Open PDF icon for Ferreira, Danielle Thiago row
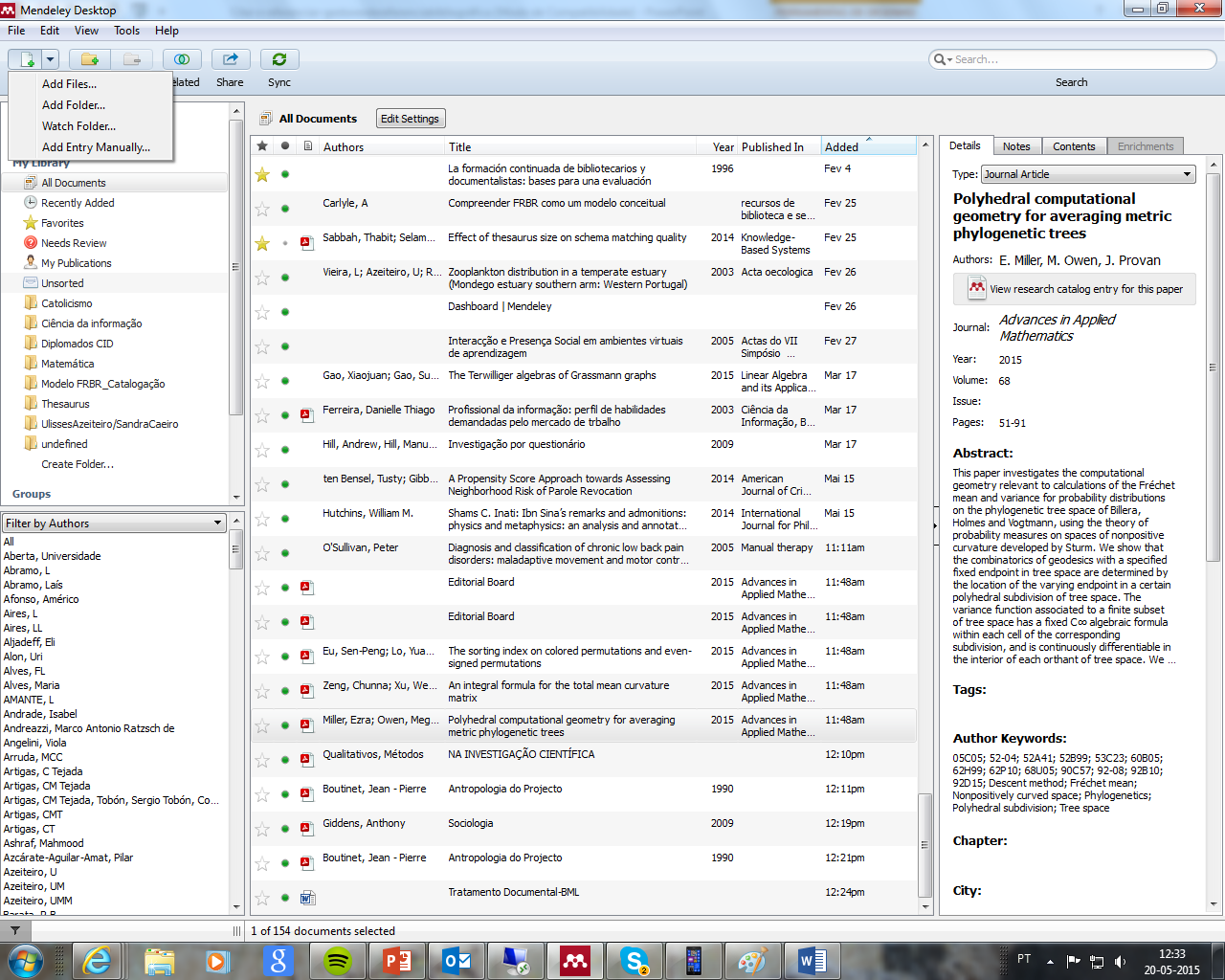This screenshot has width=1225, height=980. (307, 415)
